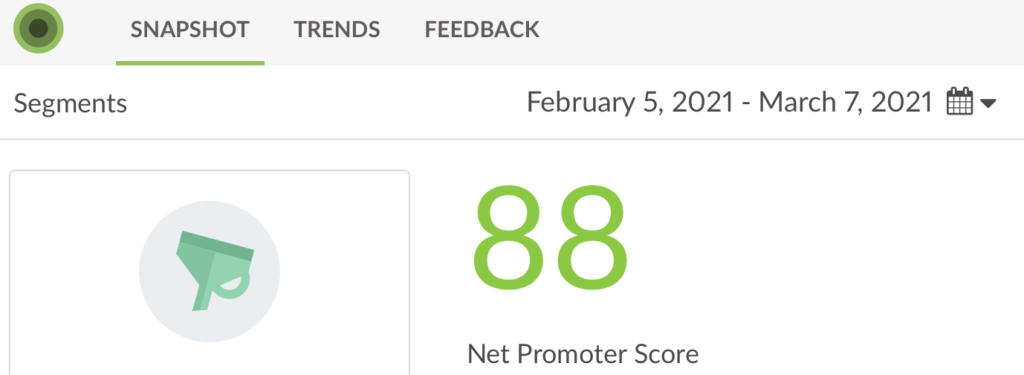
Task: Click the green funnel segment icon
Action: pos(215,270)
